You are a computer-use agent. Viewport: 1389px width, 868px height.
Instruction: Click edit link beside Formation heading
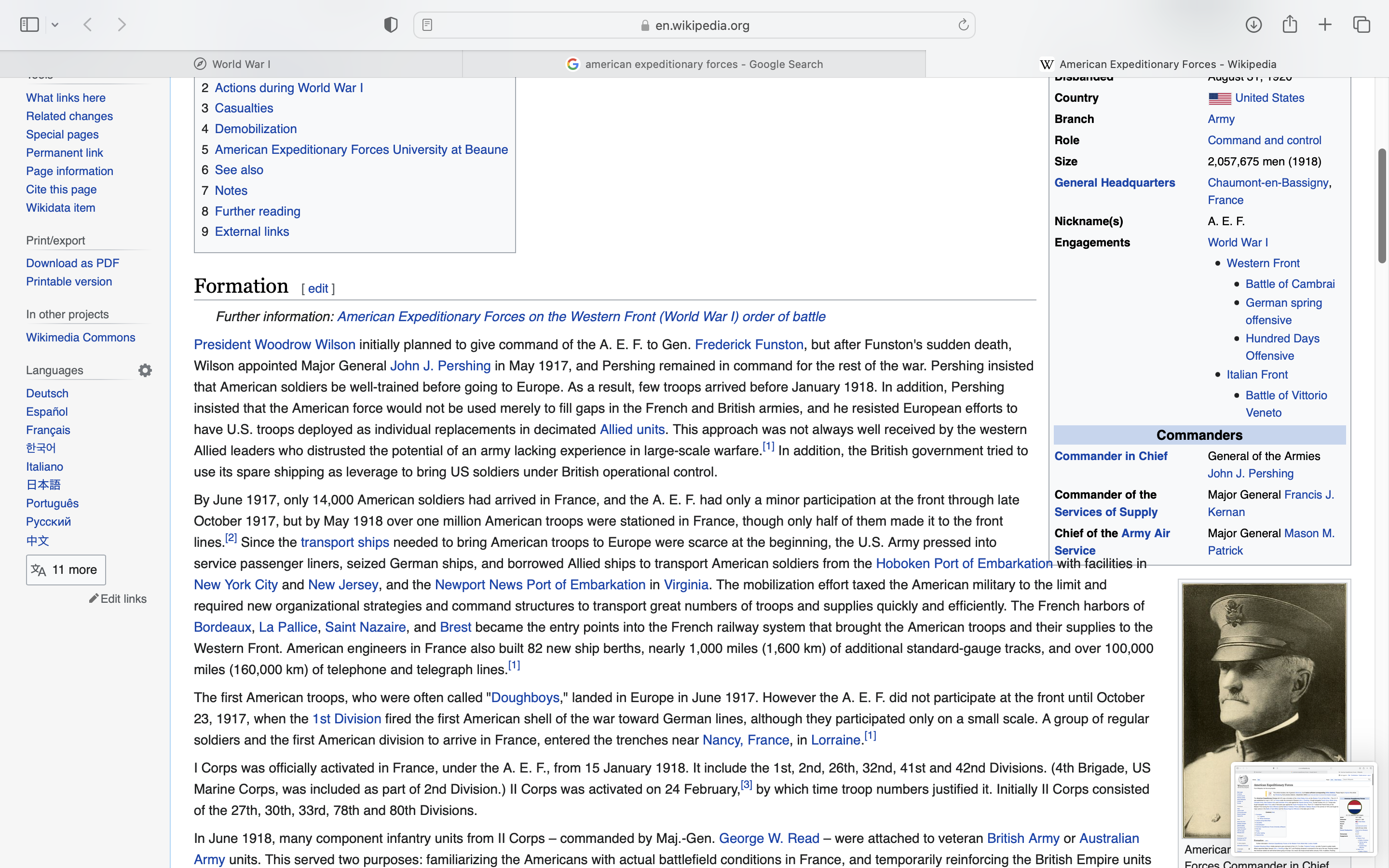pos(318,289)
